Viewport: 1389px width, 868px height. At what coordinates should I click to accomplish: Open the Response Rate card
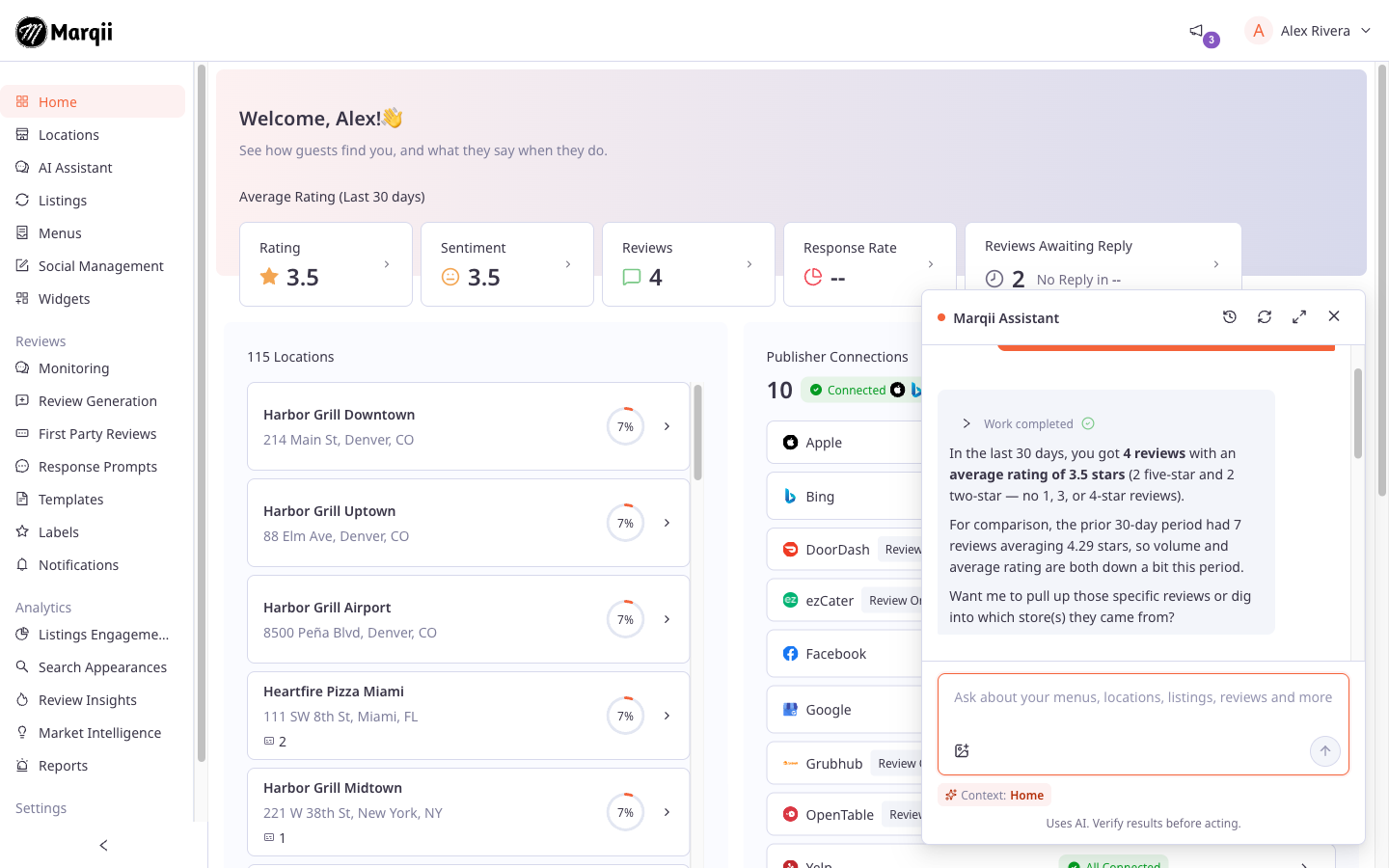870,264
